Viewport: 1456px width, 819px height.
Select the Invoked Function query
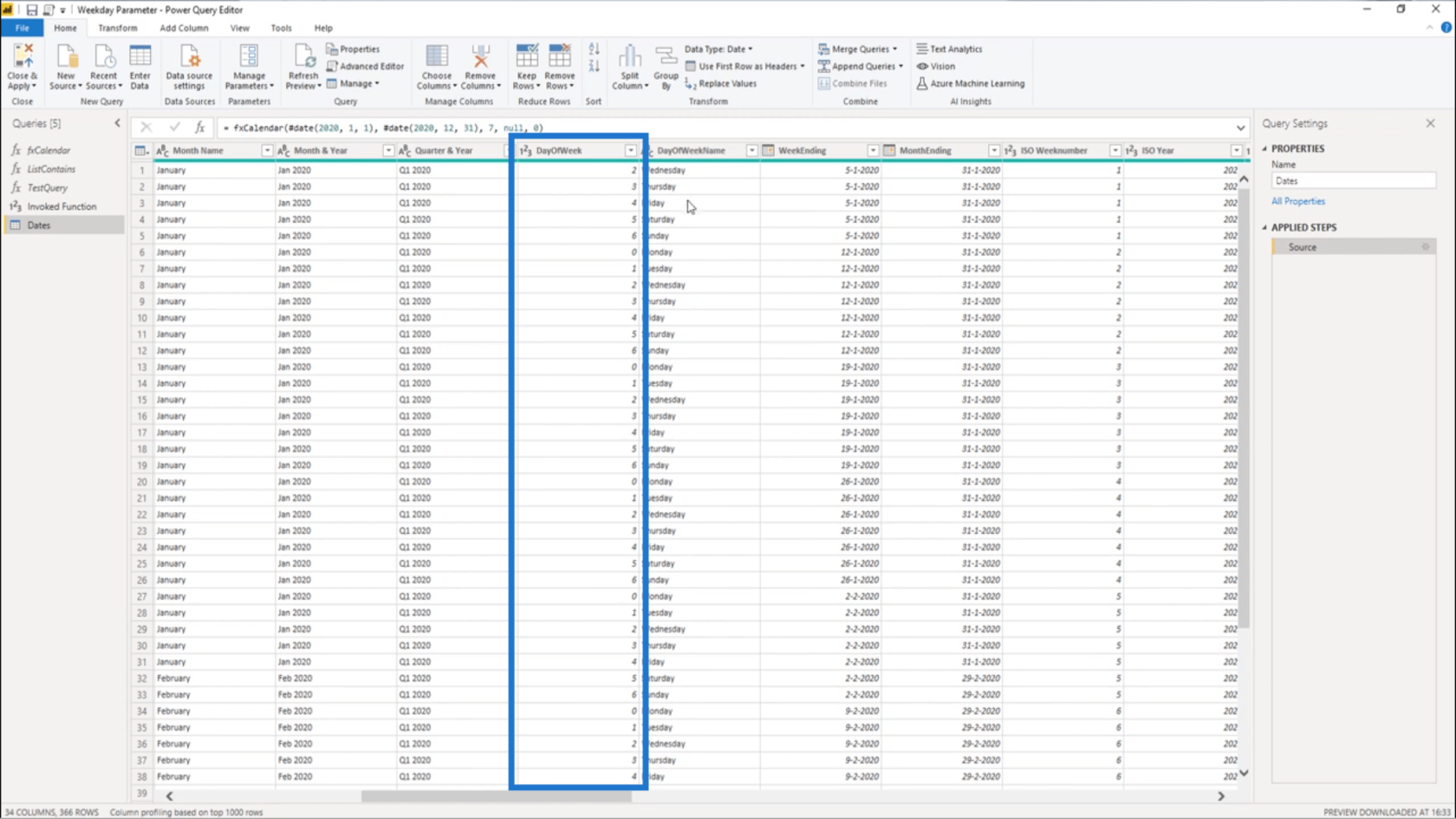tap(63, 207)
